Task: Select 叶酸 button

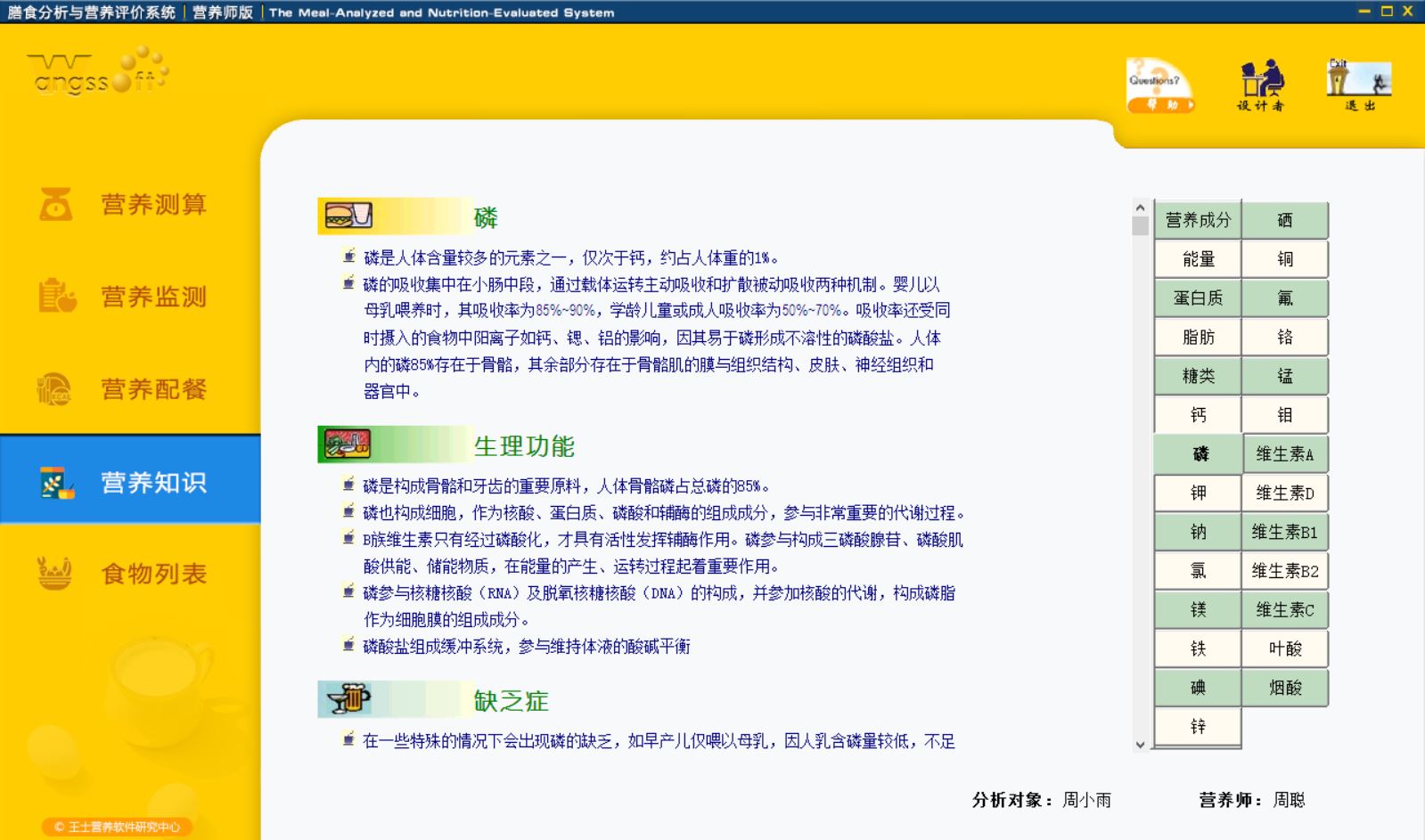Action: 1285,648
